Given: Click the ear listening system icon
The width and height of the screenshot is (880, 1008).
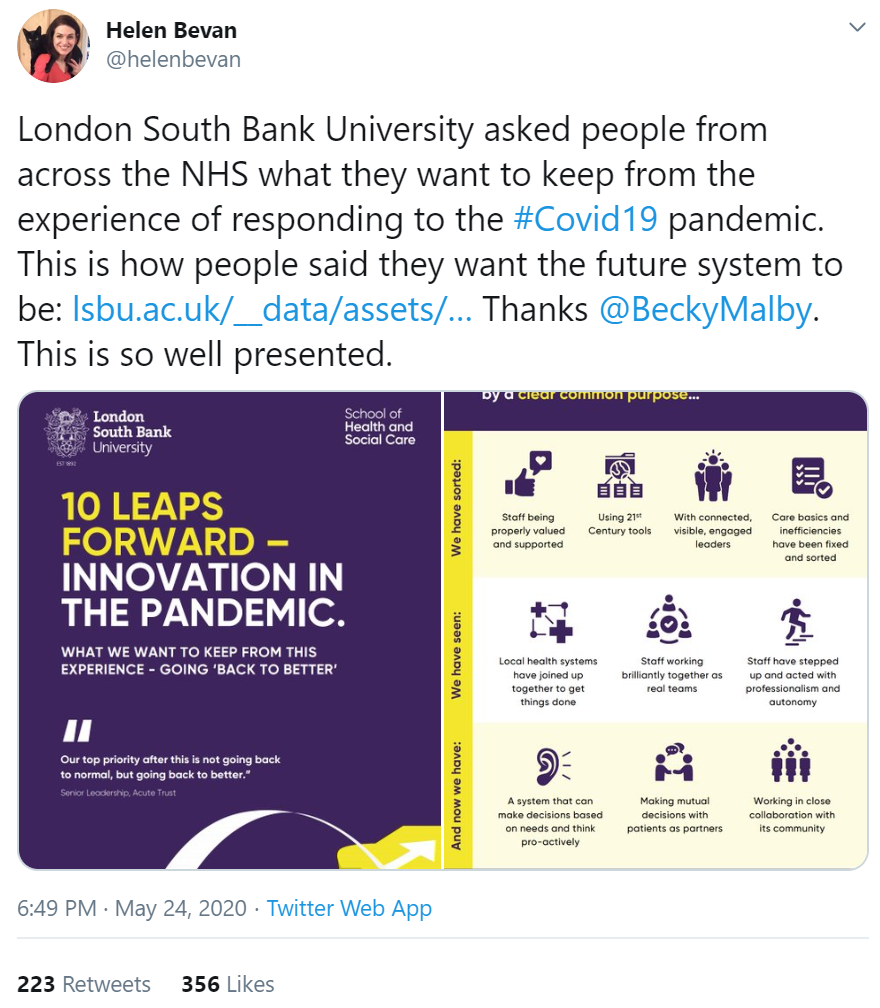Looking at the screenshot, I should (x=552, y=766).
